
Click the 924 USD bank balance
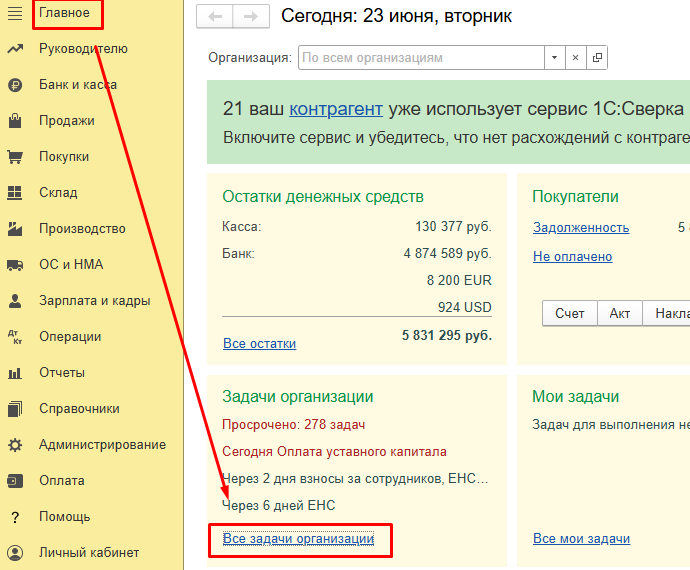[x=465, y=307]
